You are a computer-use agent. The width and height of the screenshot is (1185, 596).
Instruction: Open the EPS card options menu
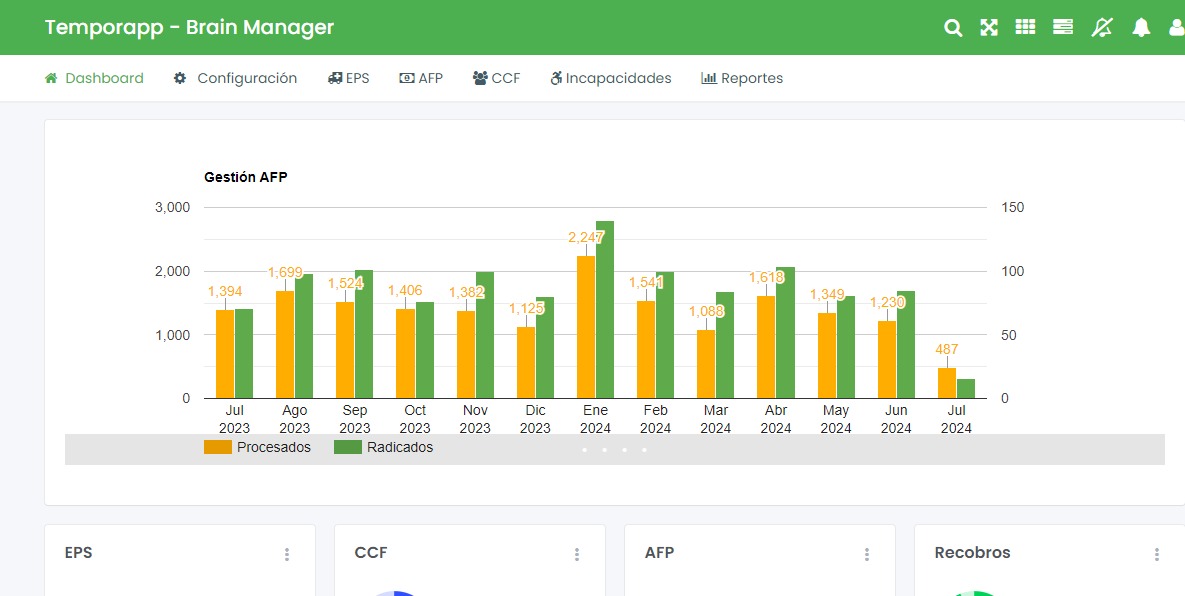click(286, 554)
